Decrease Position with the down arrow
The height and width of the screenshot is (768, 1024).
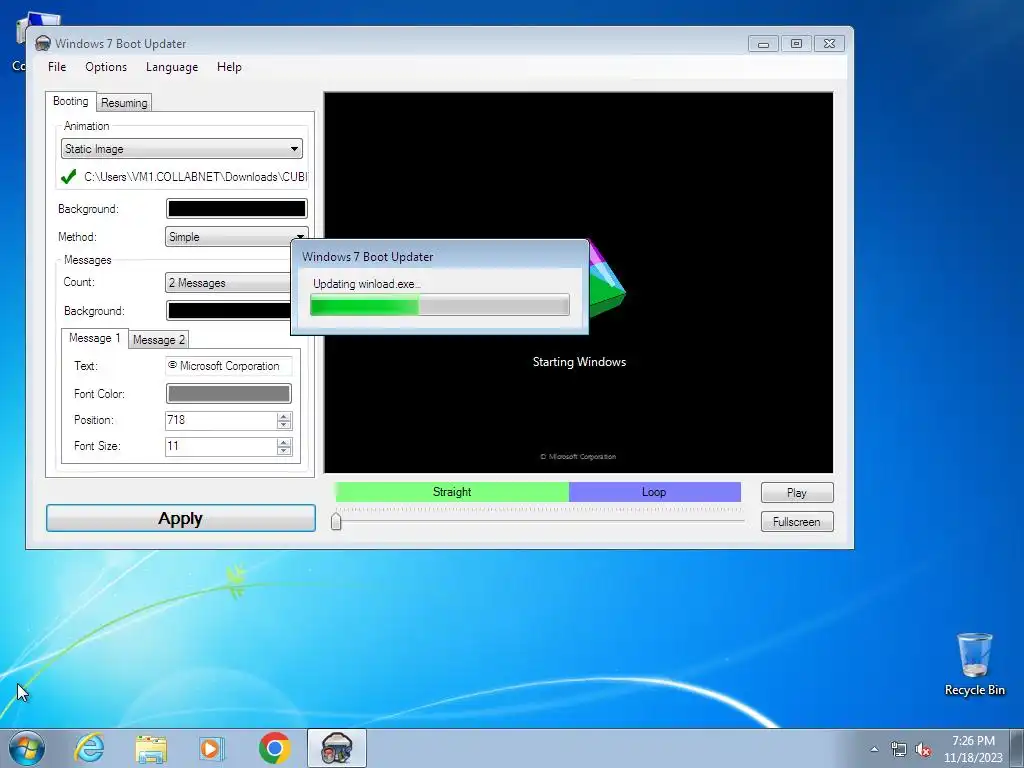coord(284,424)
